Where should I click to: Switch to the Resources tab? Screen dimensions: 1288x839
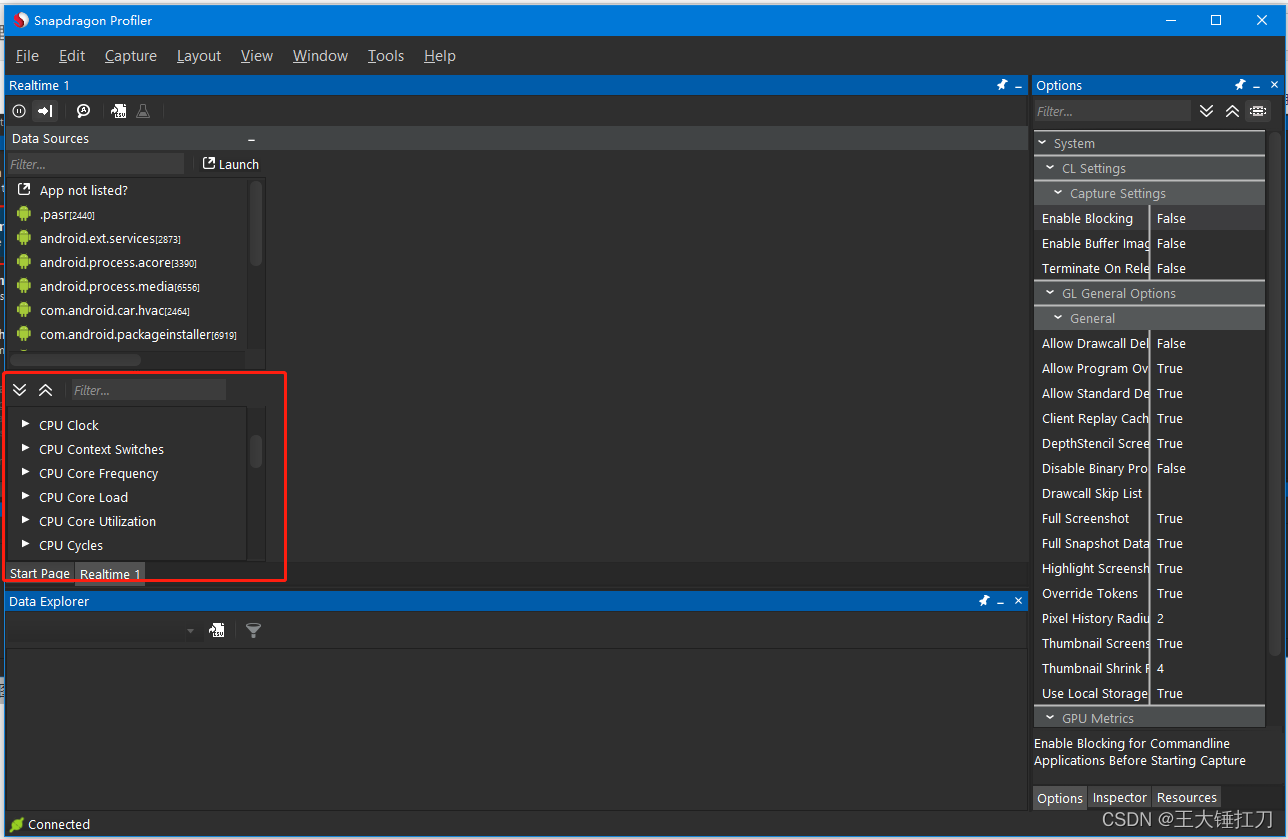[1187, 797]
